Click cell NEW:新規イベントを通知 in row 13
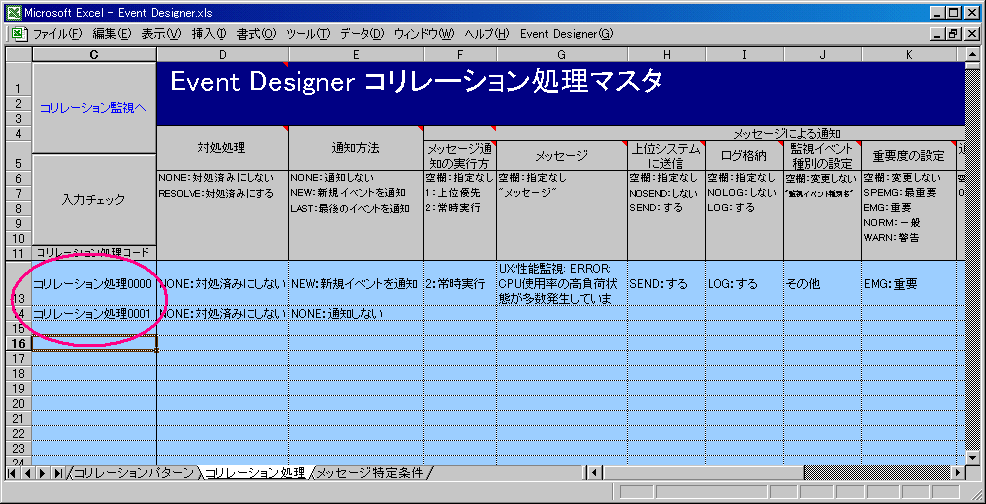The width and height of the screenshot is (986, 504). (x=356, y=283)
